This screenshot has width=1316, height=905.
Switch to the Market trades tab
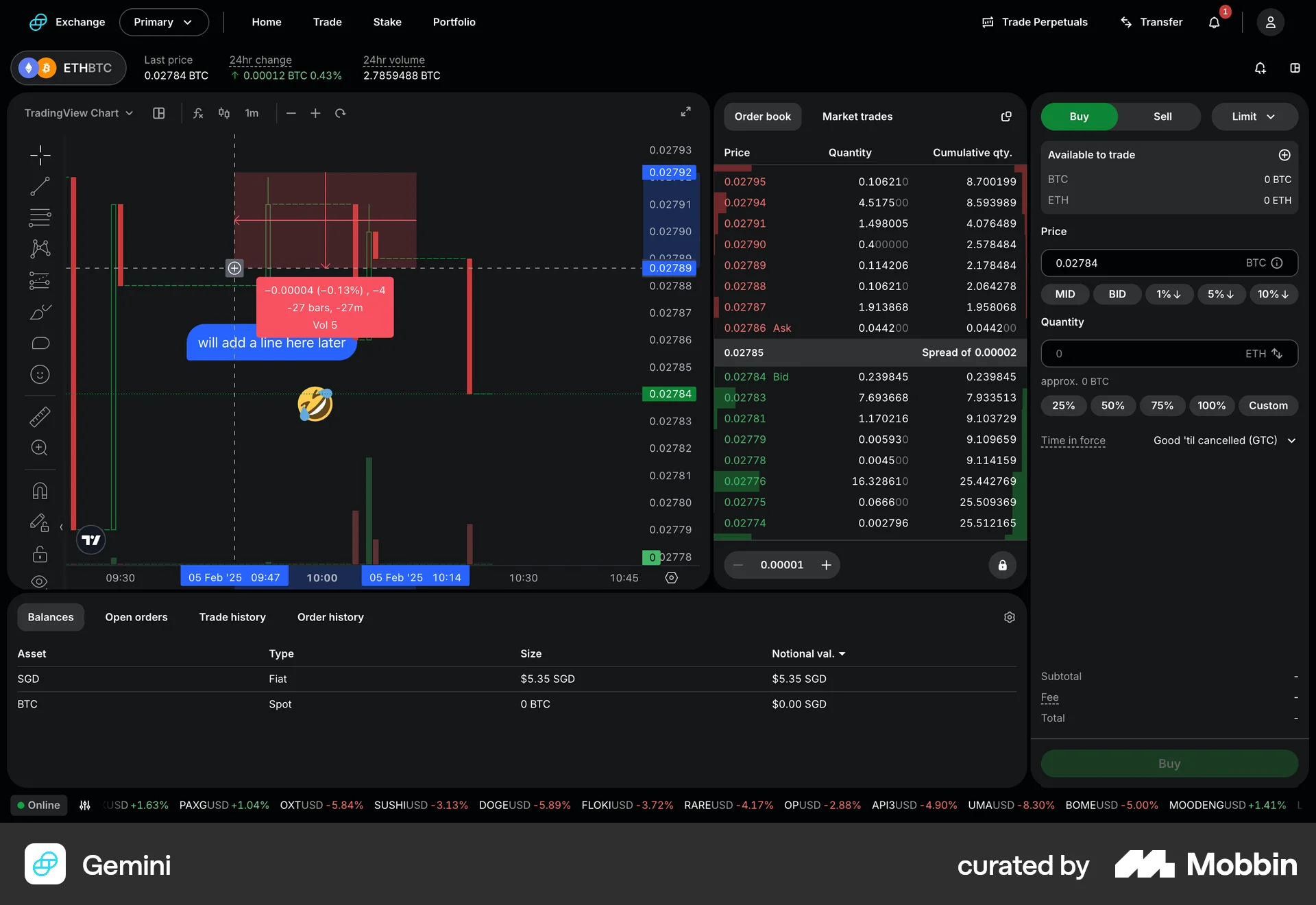pos(857,117)
